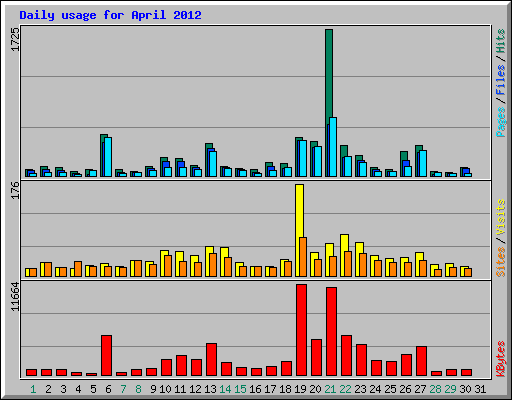Click the green Hits legend label

click(500, 41)
